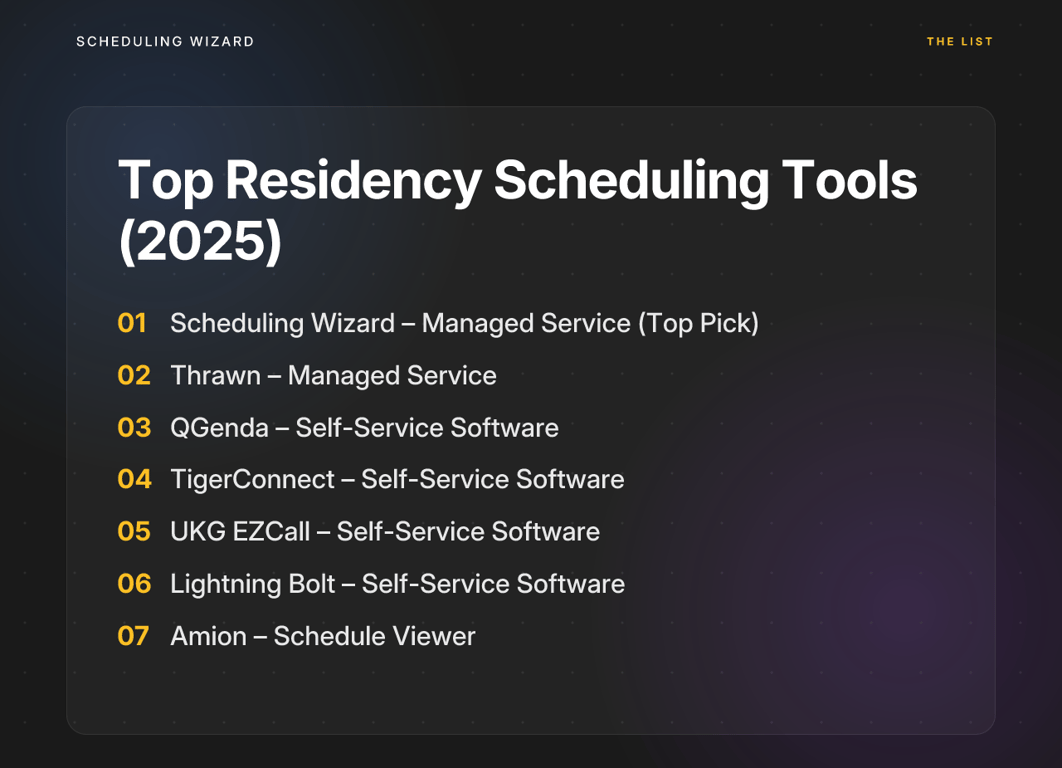Select the Scheduling Wizard – Managed Service row
This screenshot has width=1062, height=768.
pyautogui.click(x=438, y=323)
